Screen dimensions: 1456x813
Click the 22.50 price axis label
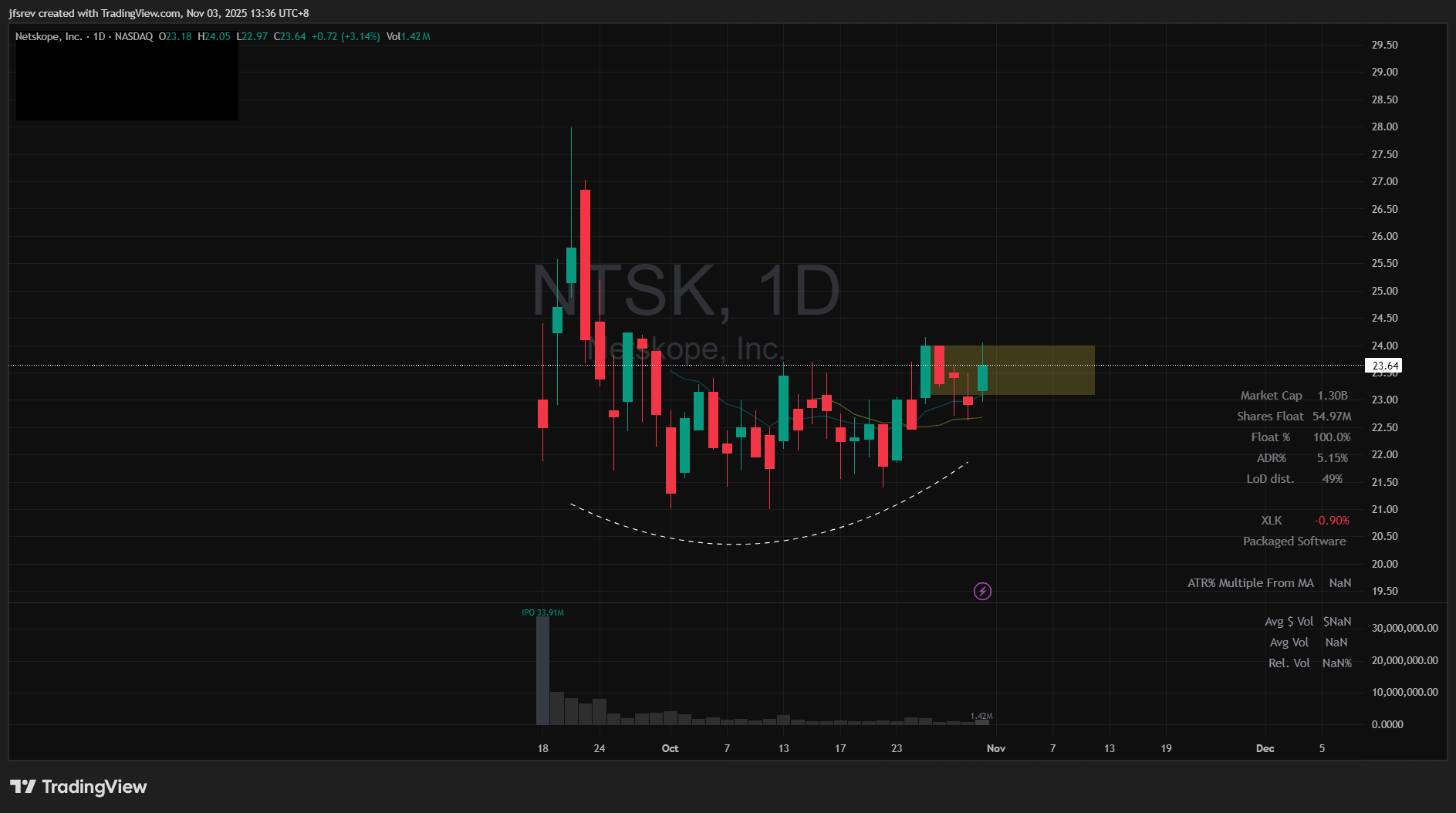(1384, 427)
